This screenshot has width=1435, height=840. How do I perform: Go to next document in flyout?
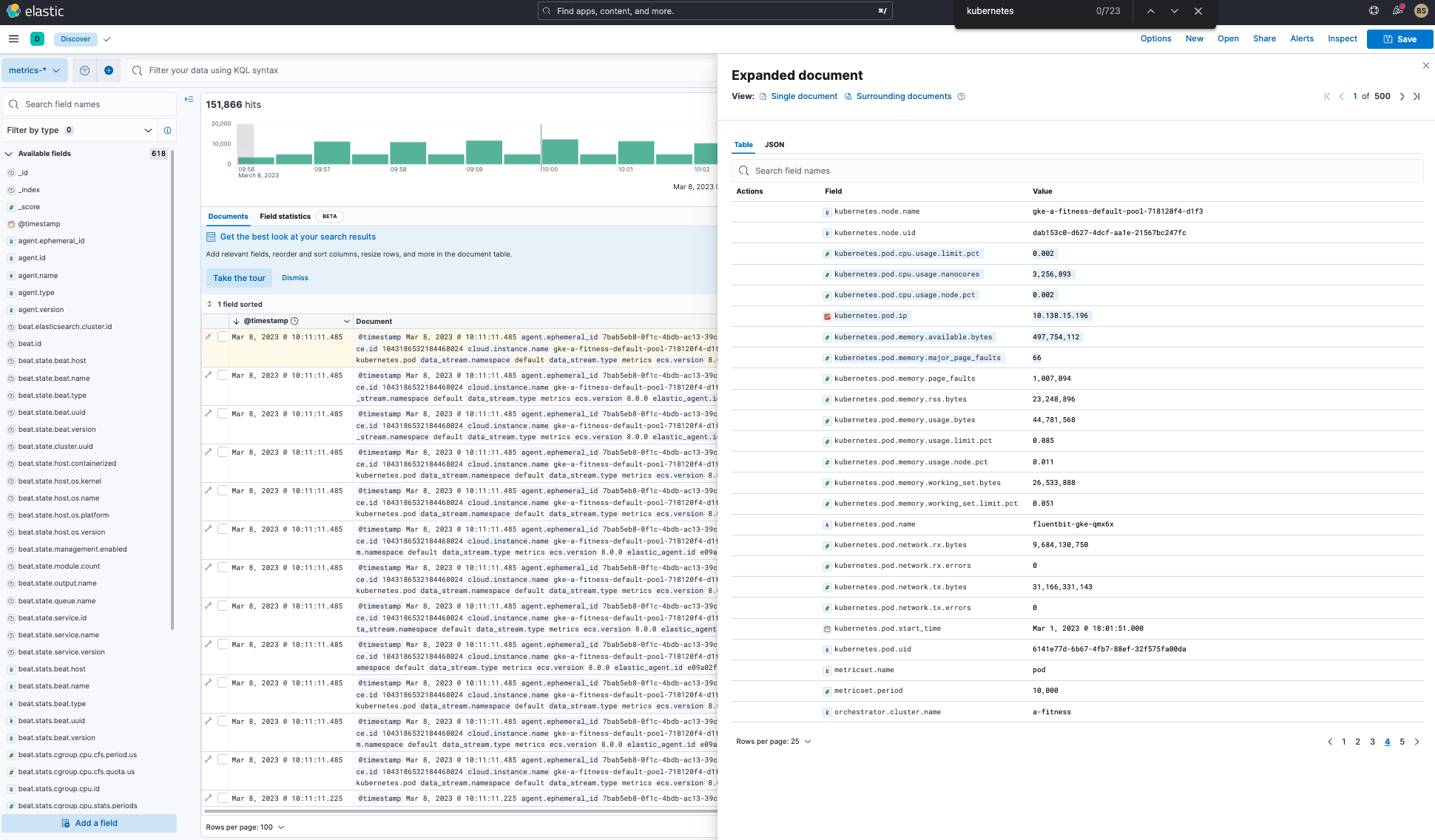(x=1402, y=96)
